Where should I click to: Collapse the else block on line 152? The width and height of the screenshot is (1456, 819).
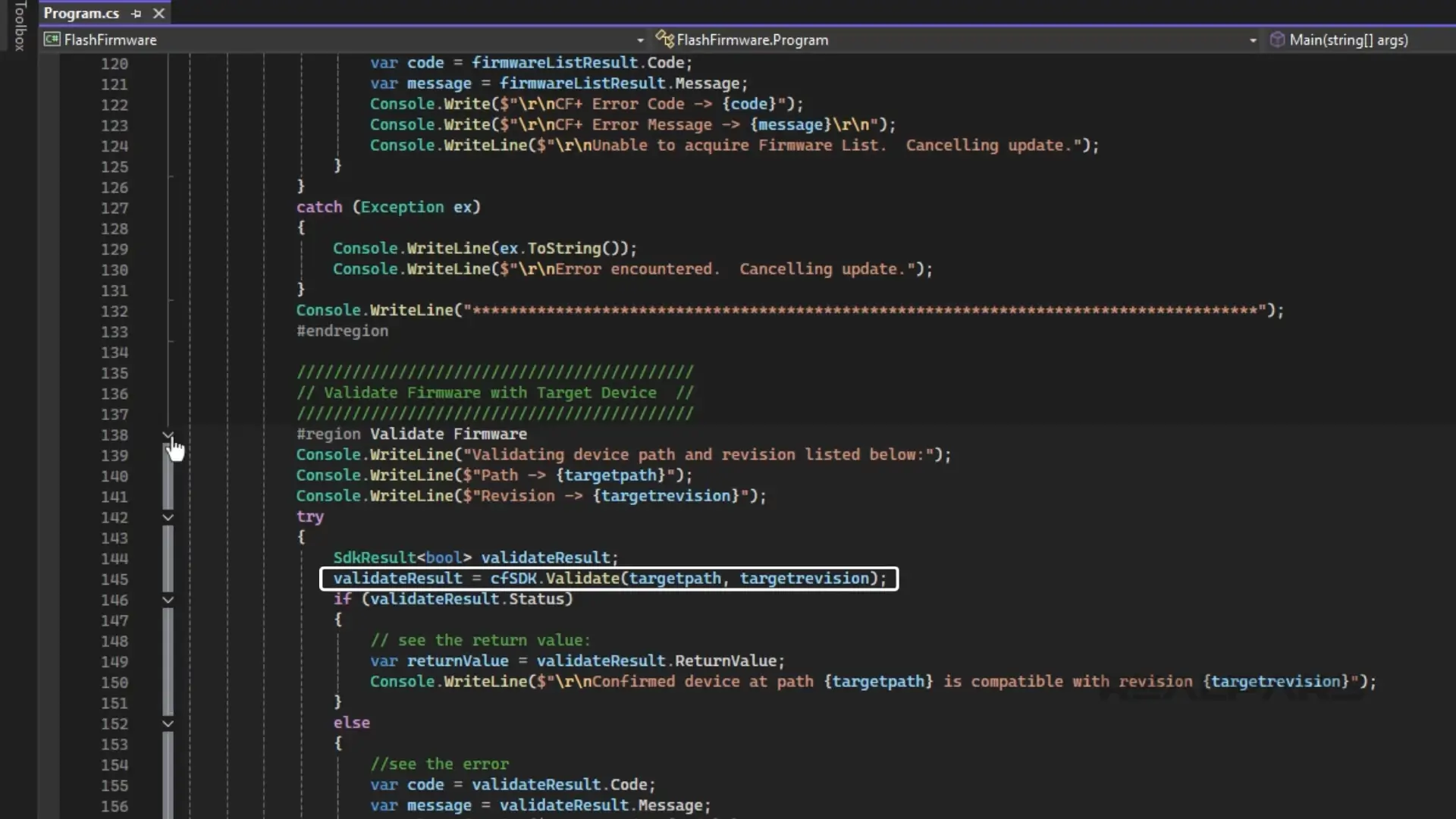tap(168, 723)
